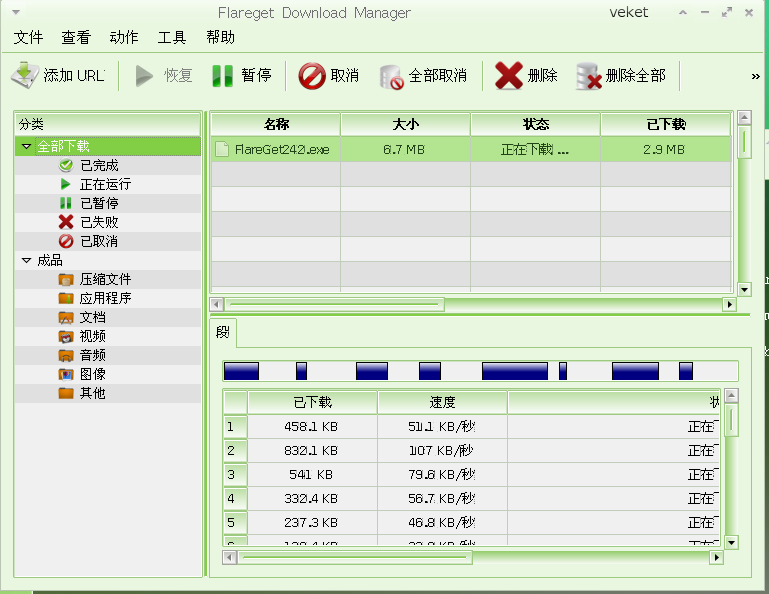Click 其他 folder icon

point(66,393)
